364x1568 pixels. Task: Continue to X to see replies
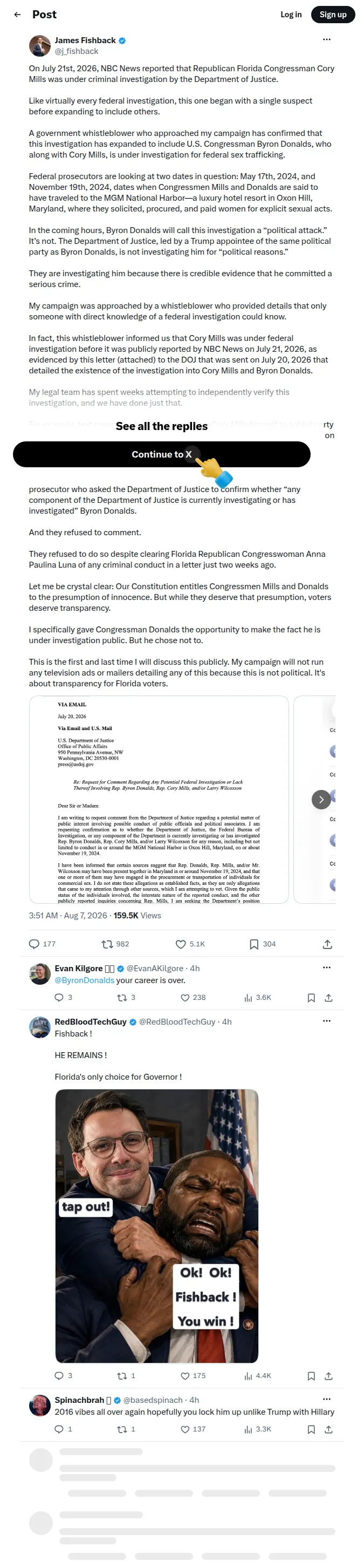[x=161, y=454]
